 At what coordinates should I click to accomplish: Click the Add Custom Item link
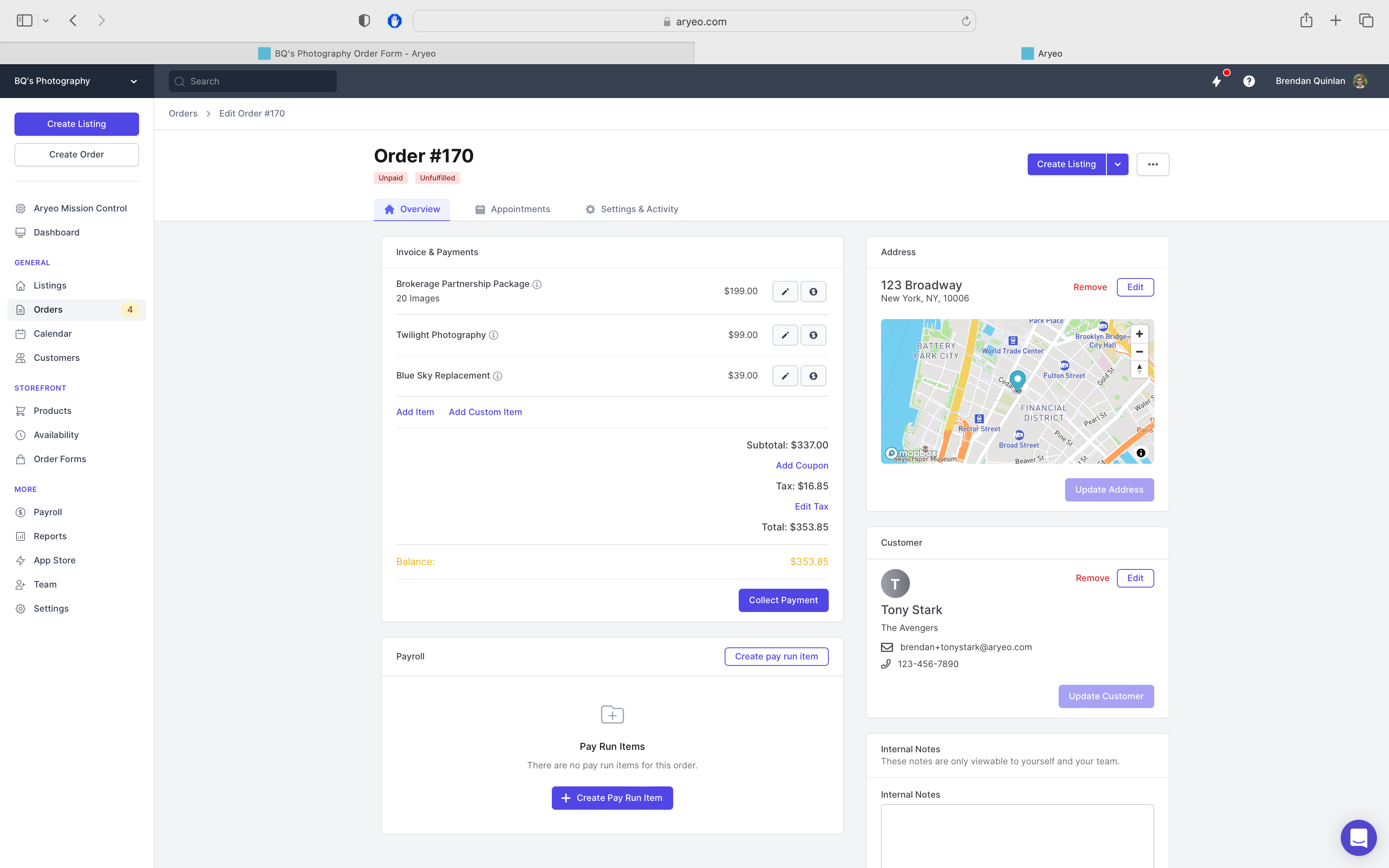coord(485,412)
